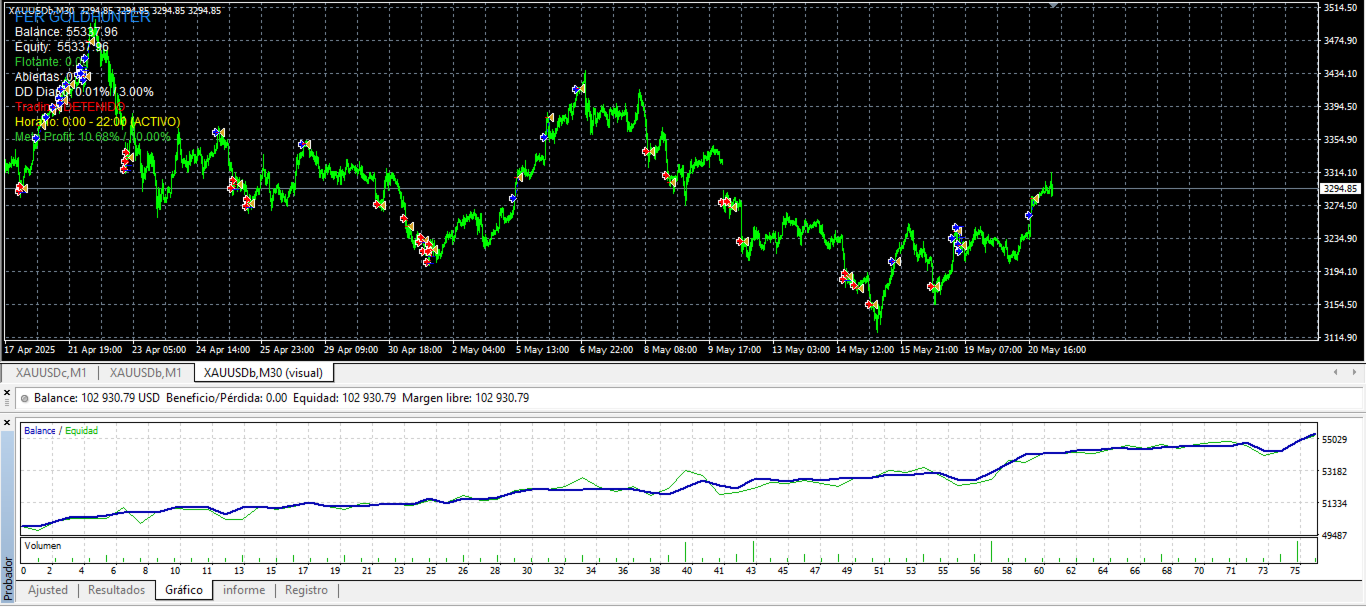
Task: Click the current price label 3294.85
Action: pos(1340,188)
